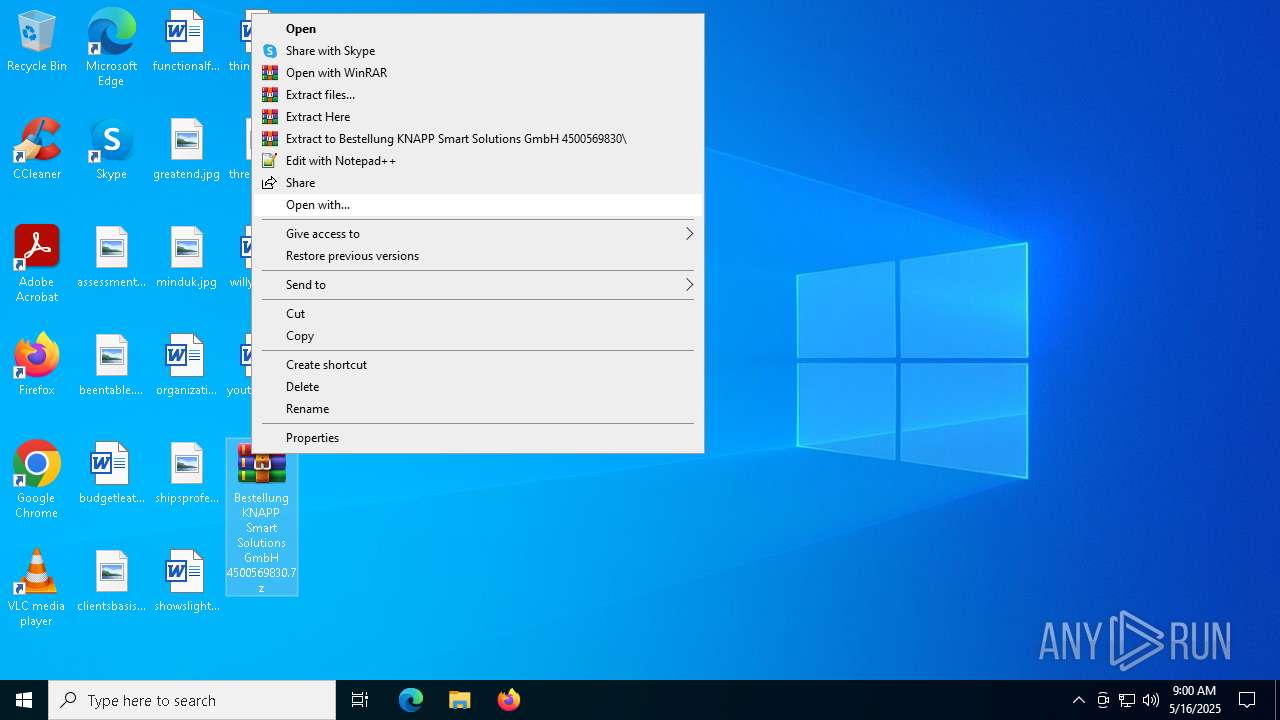The height and width of the screenshot is (720, 1280).
Task: Select minduk.jpg image file
Action: [186, 258]
